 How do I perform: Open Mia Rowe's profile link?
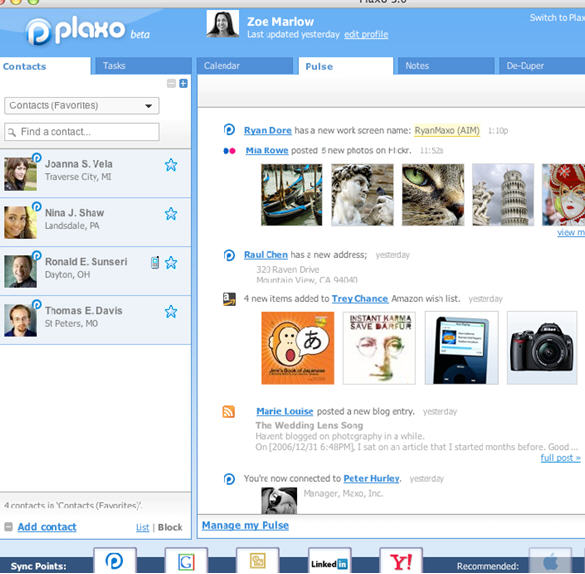(267, 150)
